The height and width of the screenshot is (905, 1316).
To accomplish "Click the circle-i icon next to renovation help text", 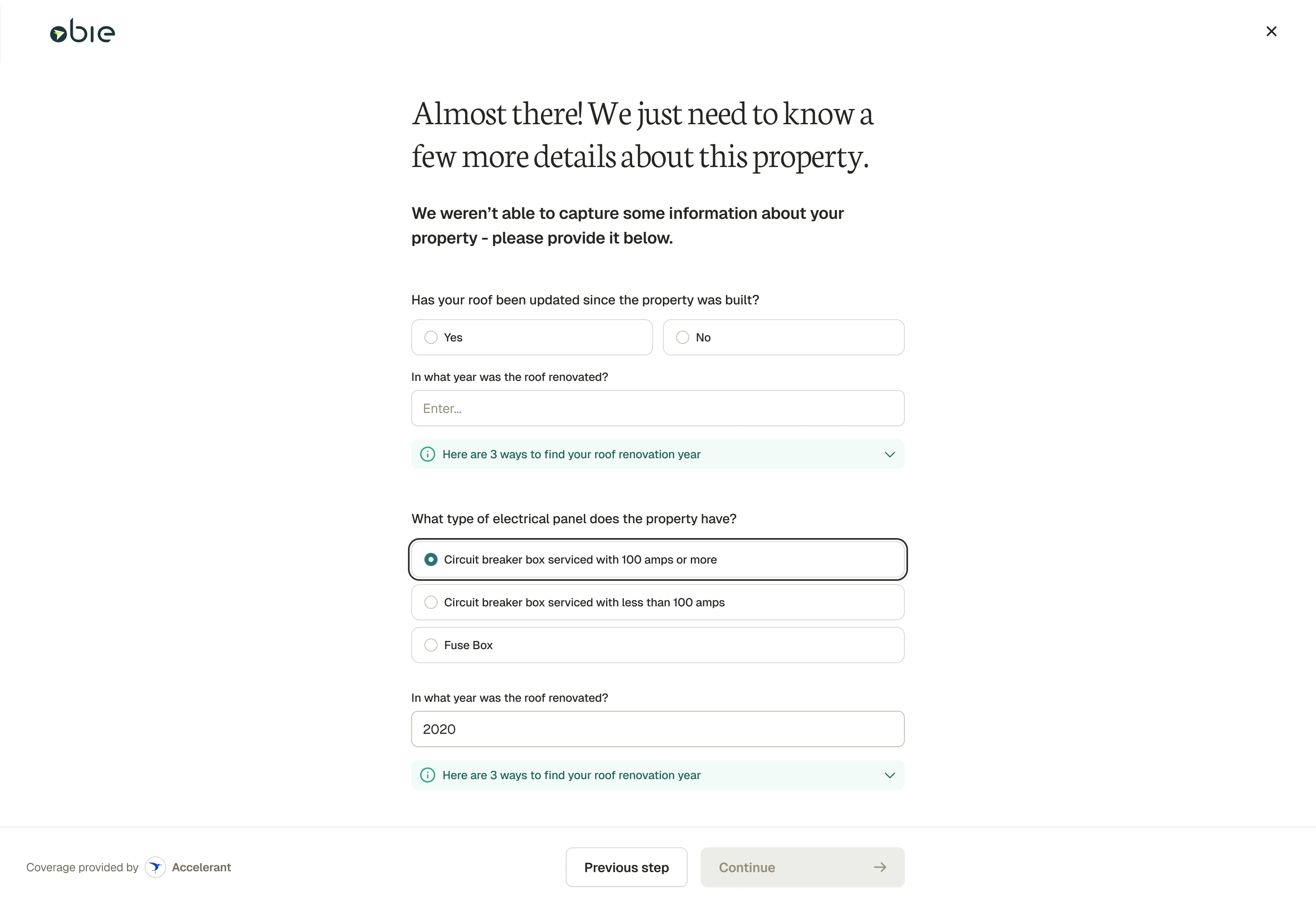I will (x=427, y=454).
